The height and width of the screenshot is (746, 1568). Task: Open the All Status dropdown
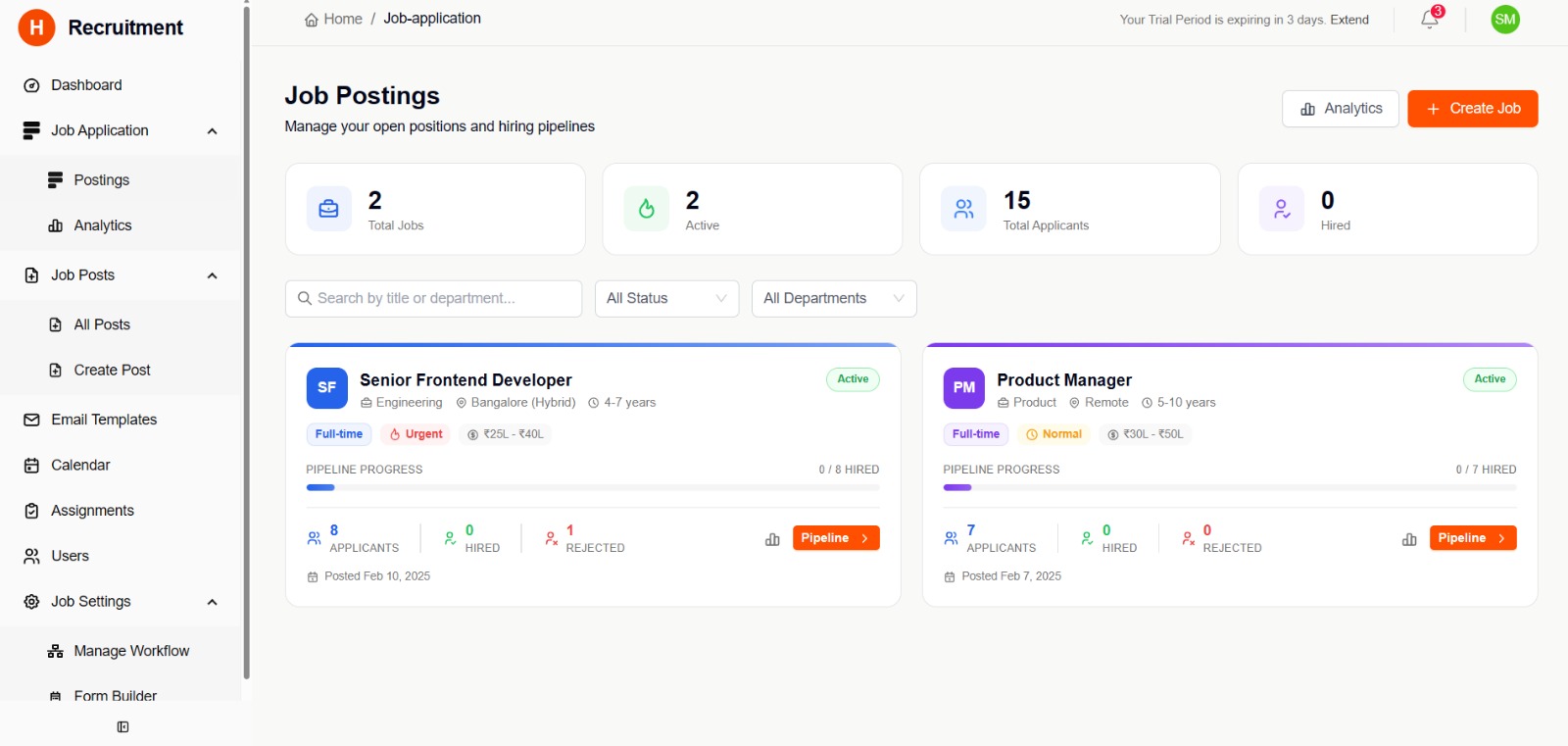pyautogui.click(x=666, y=299)
